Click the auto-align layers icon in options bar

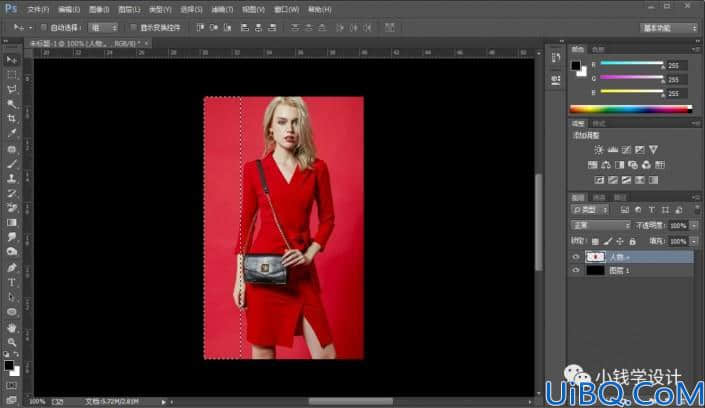[x=390, y=27]
